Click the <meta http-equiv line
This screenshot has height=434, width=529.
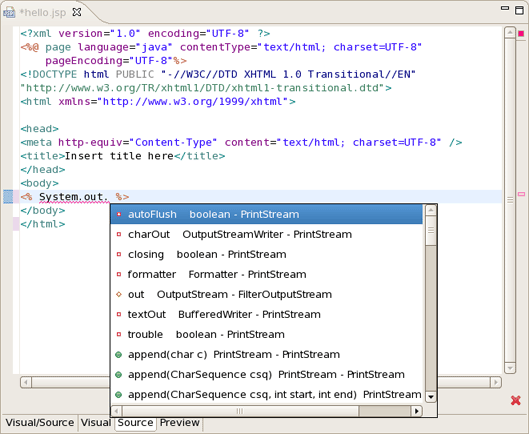tap(241, 142)
